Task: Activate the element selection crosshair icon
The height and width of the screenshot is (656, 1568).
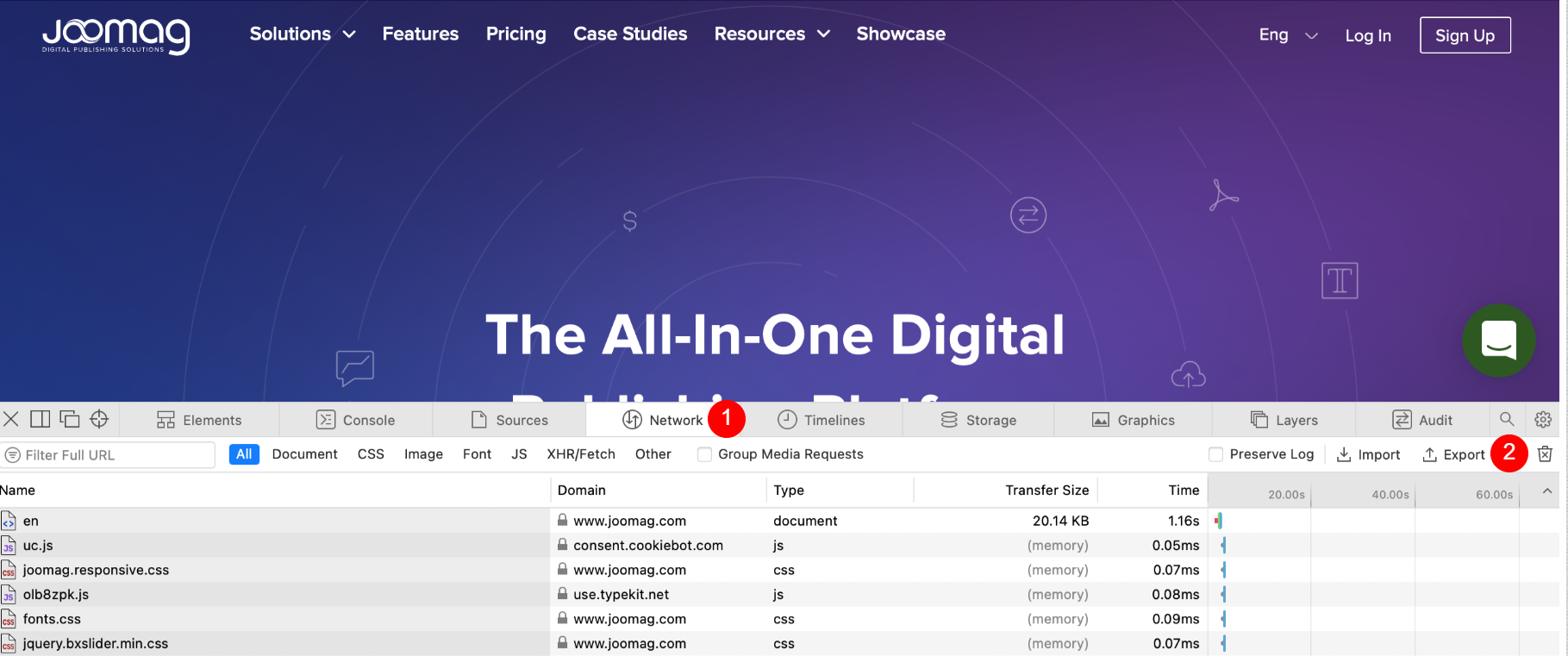Action: (x=99, y=420)
